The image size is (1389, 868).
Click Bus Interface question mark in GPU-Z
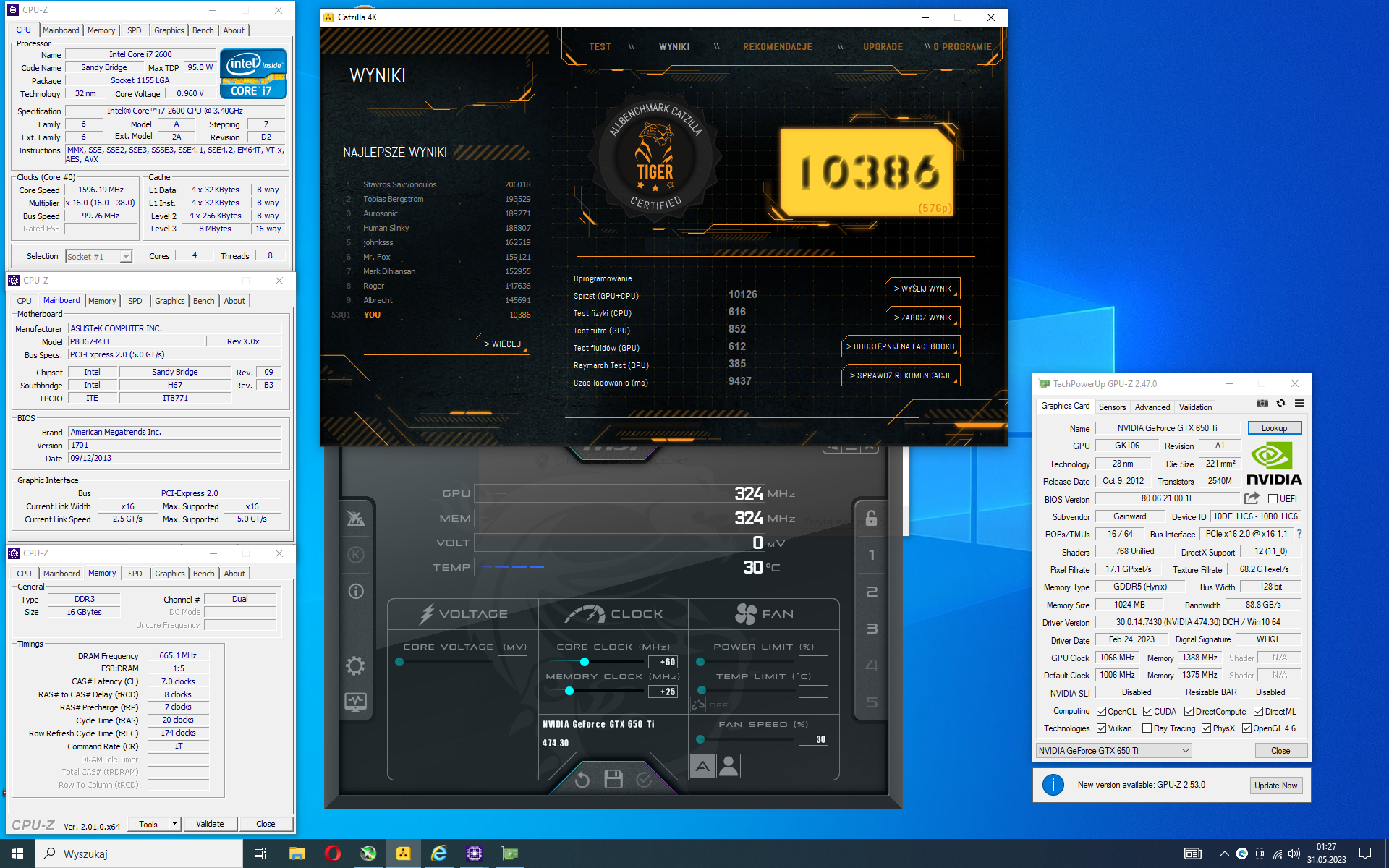point(1299,534)
